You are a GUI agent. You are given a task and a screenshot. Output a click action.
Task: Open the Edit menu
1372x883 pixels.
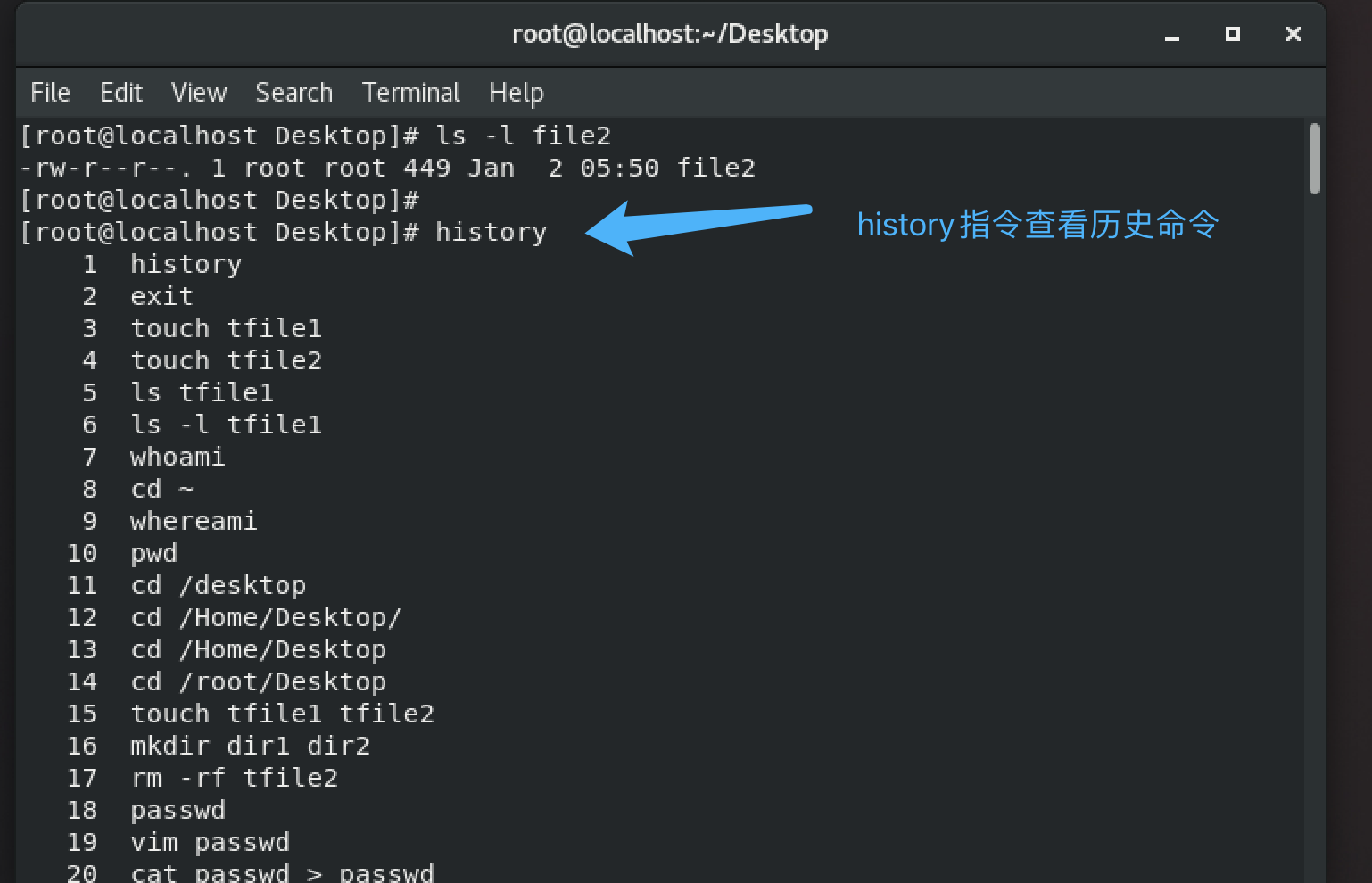point(121,92)
